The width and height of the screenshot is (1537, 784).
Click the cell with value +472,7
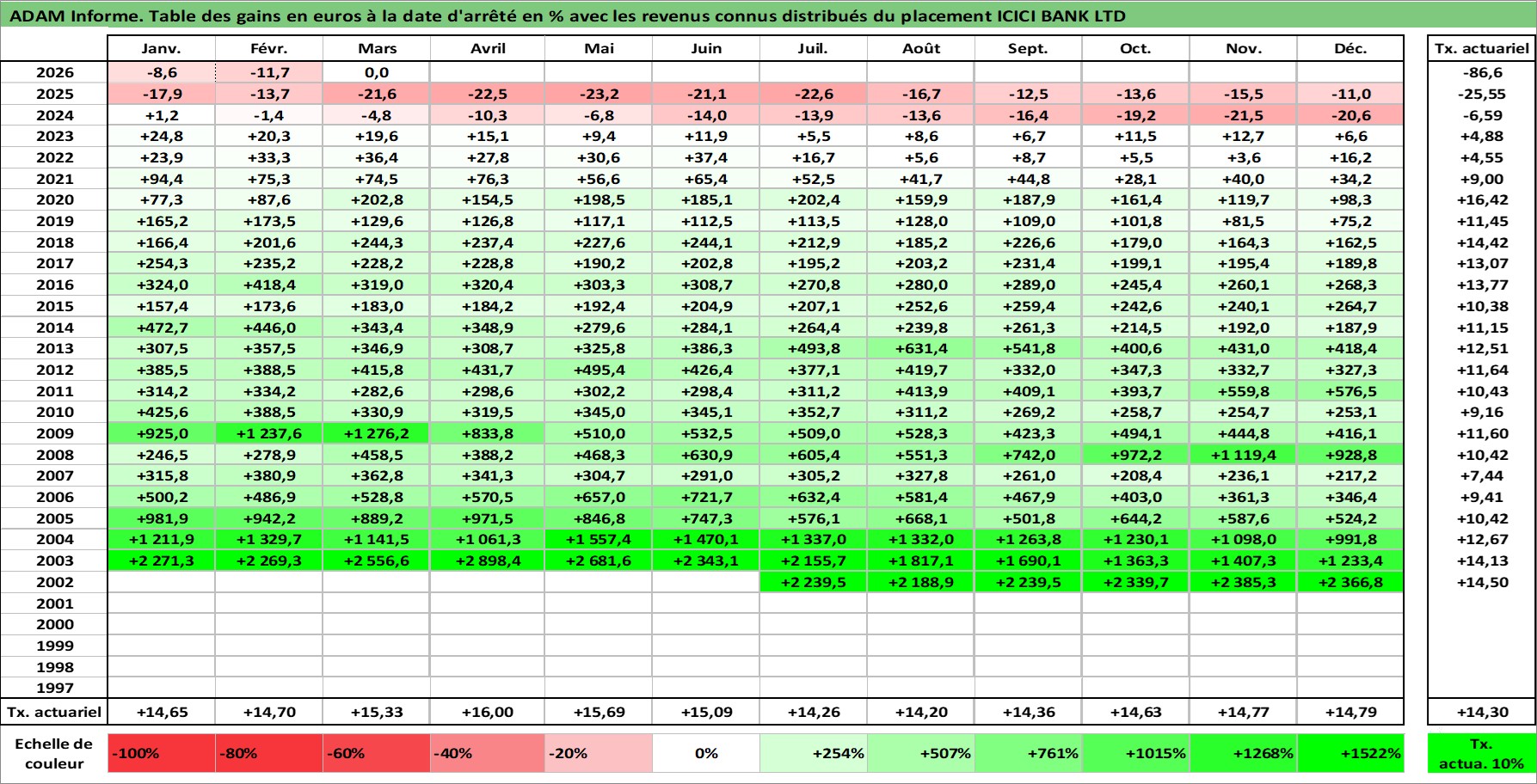pos(161,328)
